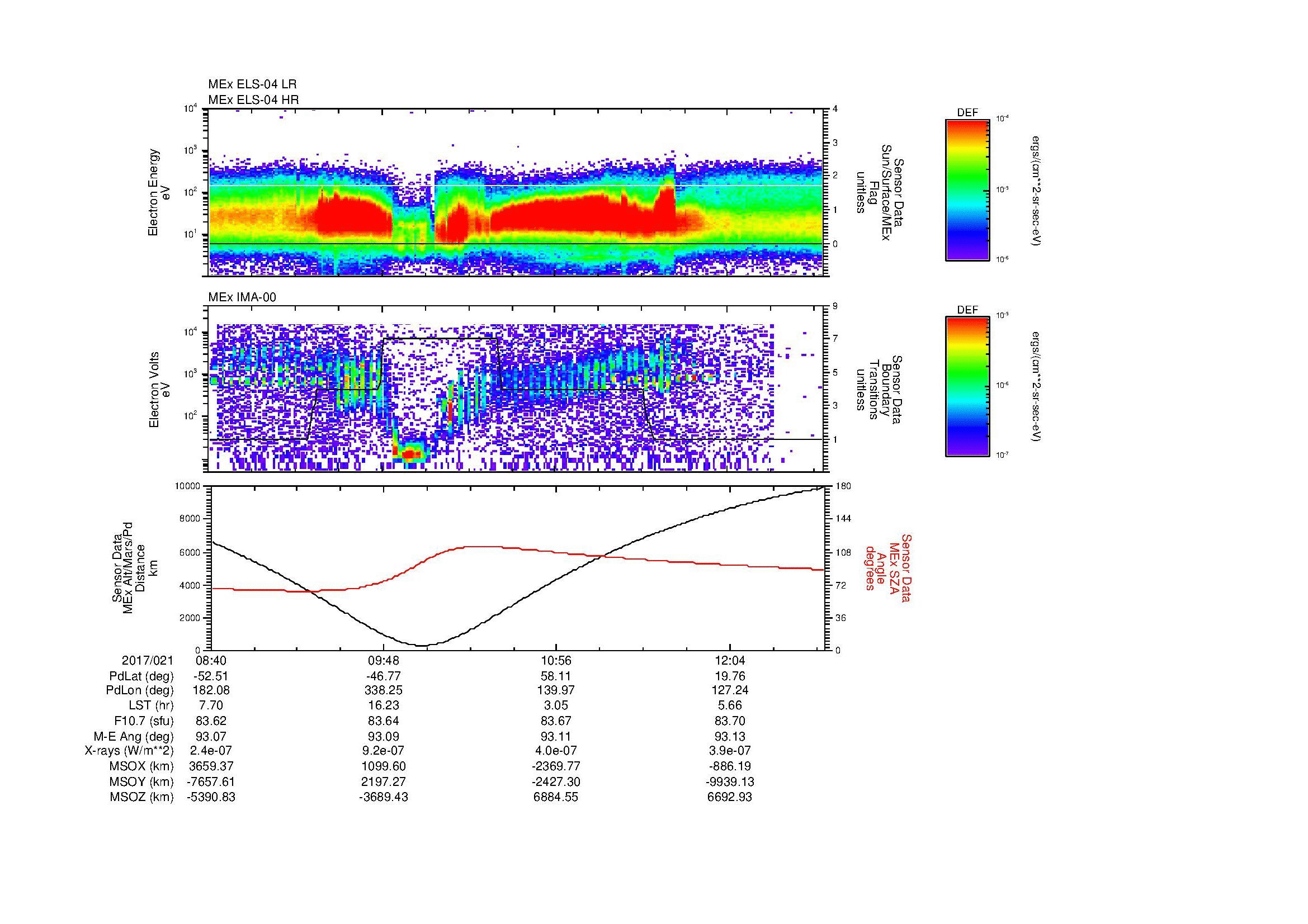Click MSOZ value '6884.55'
Viewport: 1308px width, 924px height.
[x=555, y=798]
